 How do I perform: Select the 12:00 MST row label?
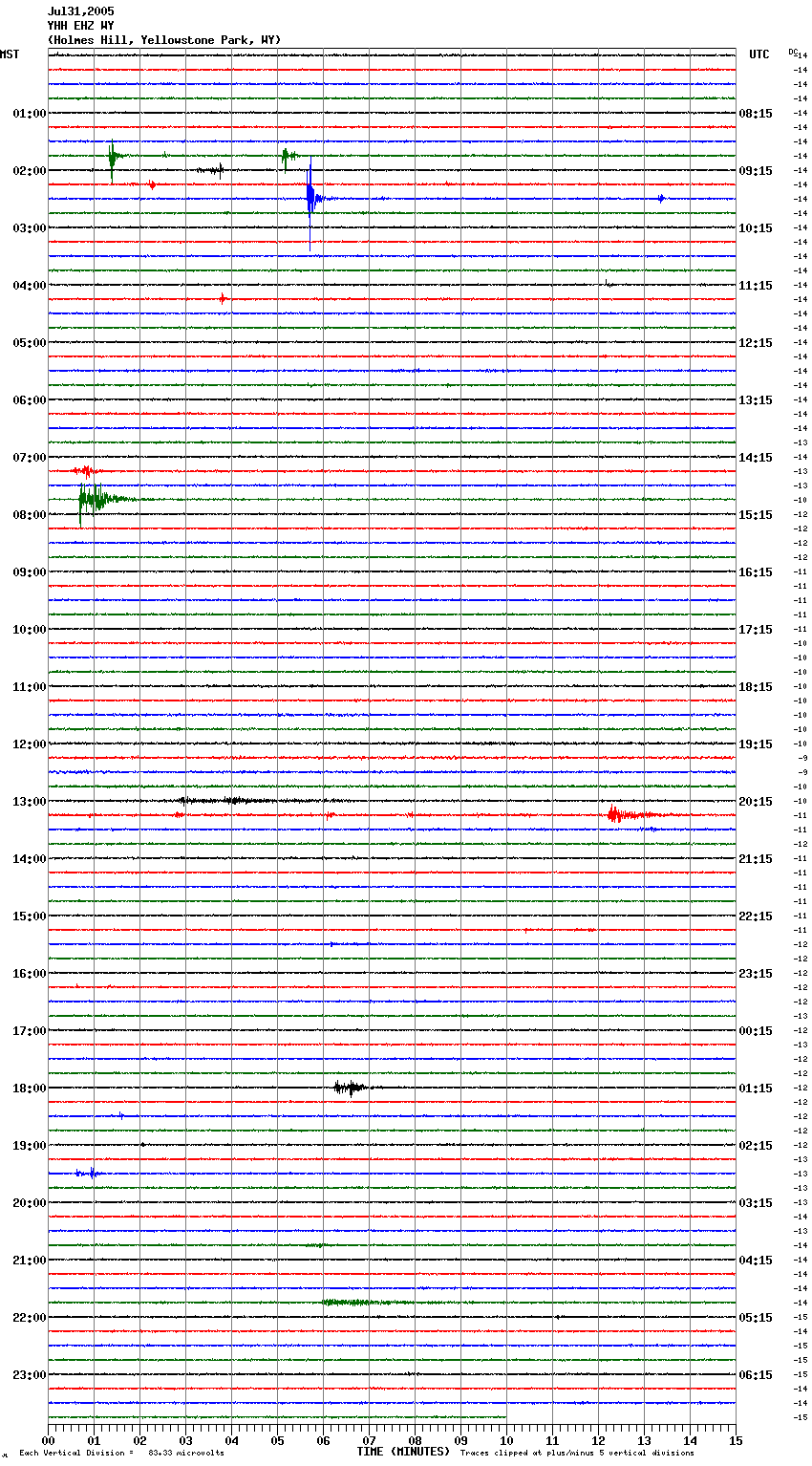30,744
